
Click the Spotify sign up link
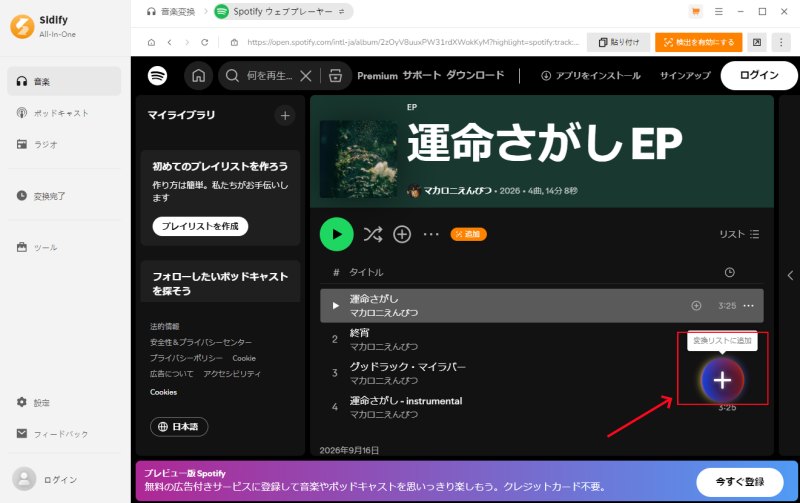[685, 76]
